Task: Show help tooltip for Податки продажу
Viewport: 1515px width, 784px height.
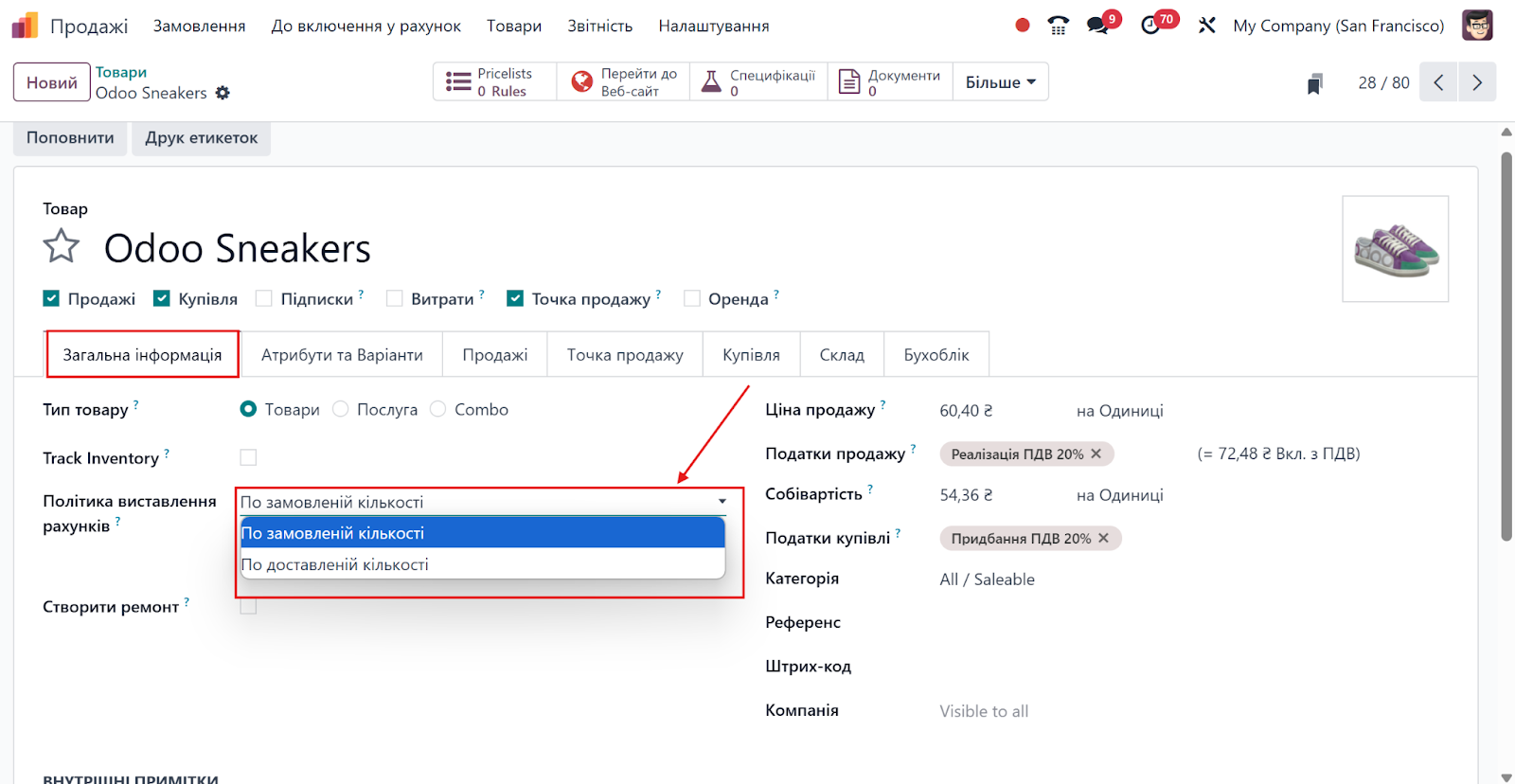Action: (x=914, y=449)
